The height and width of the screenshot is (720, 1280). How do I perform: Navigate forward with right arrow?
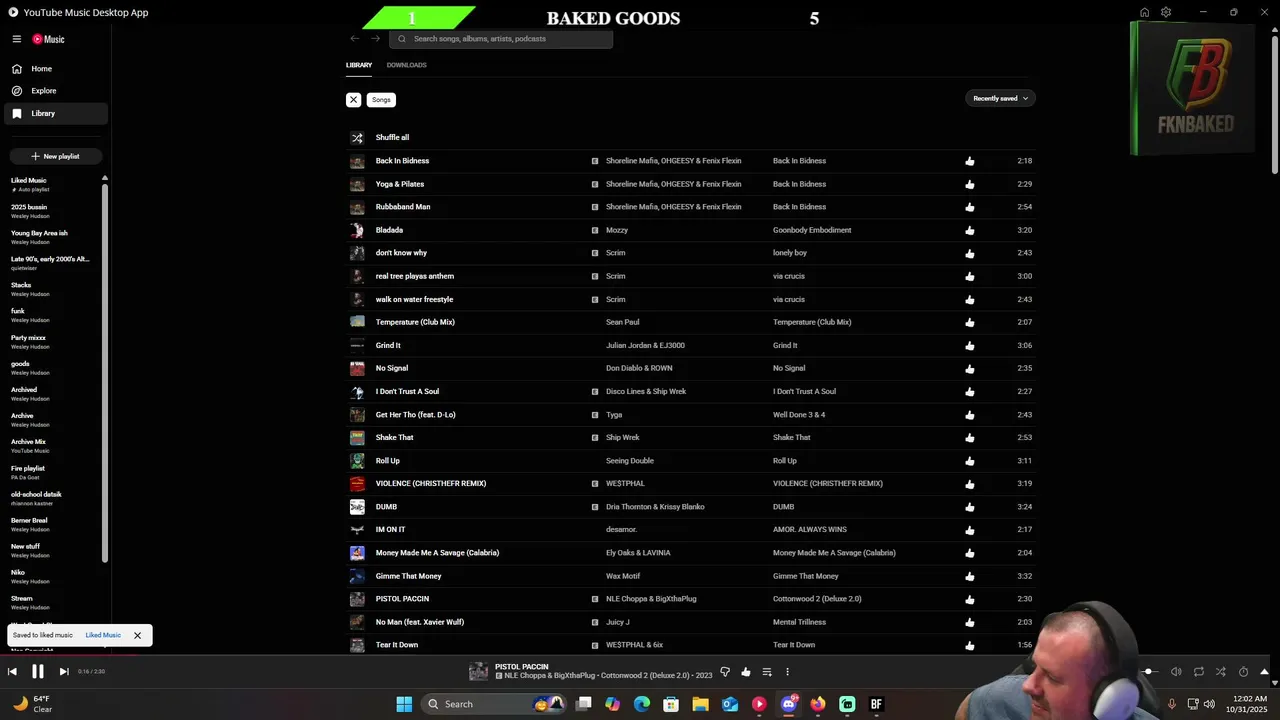point(375,39)
